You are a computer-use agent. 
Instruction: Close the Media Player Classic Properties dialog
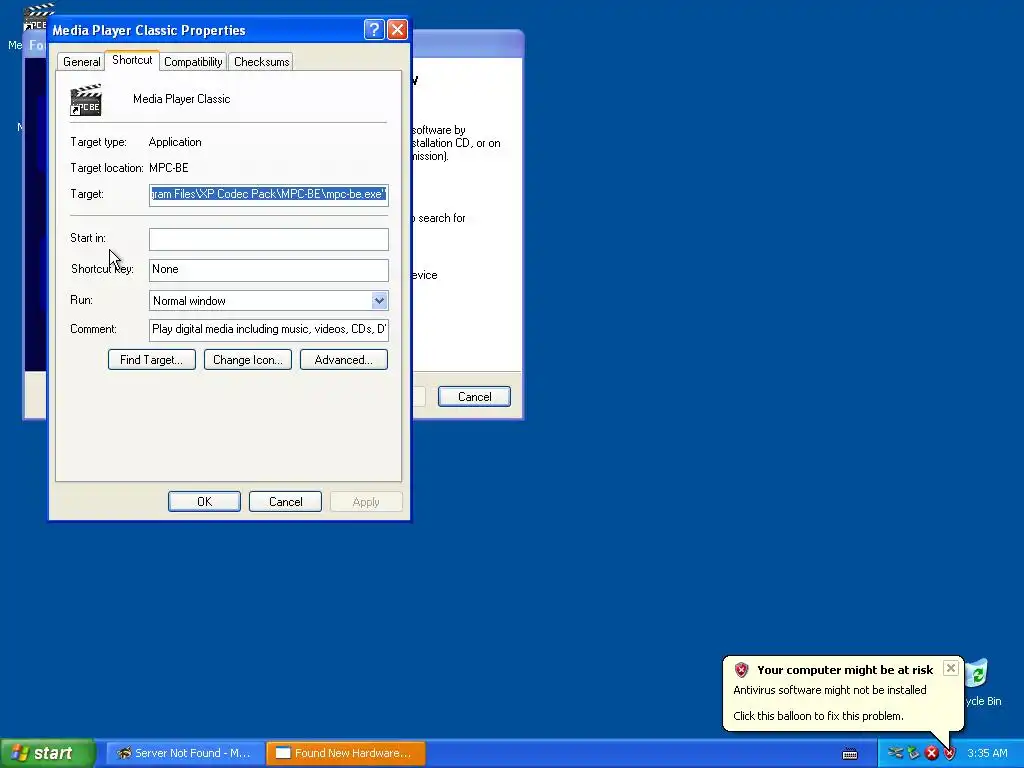398,29
